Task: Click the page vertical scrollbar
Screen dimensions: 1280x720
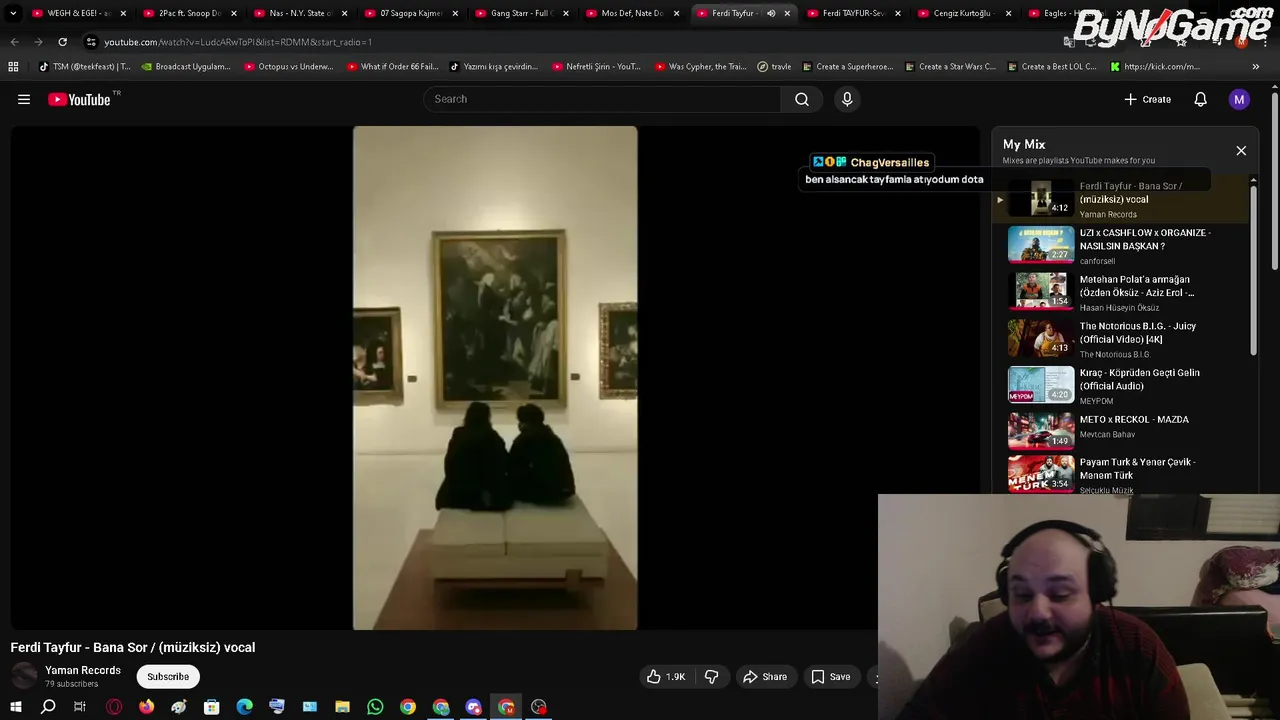Action: 1275,182
